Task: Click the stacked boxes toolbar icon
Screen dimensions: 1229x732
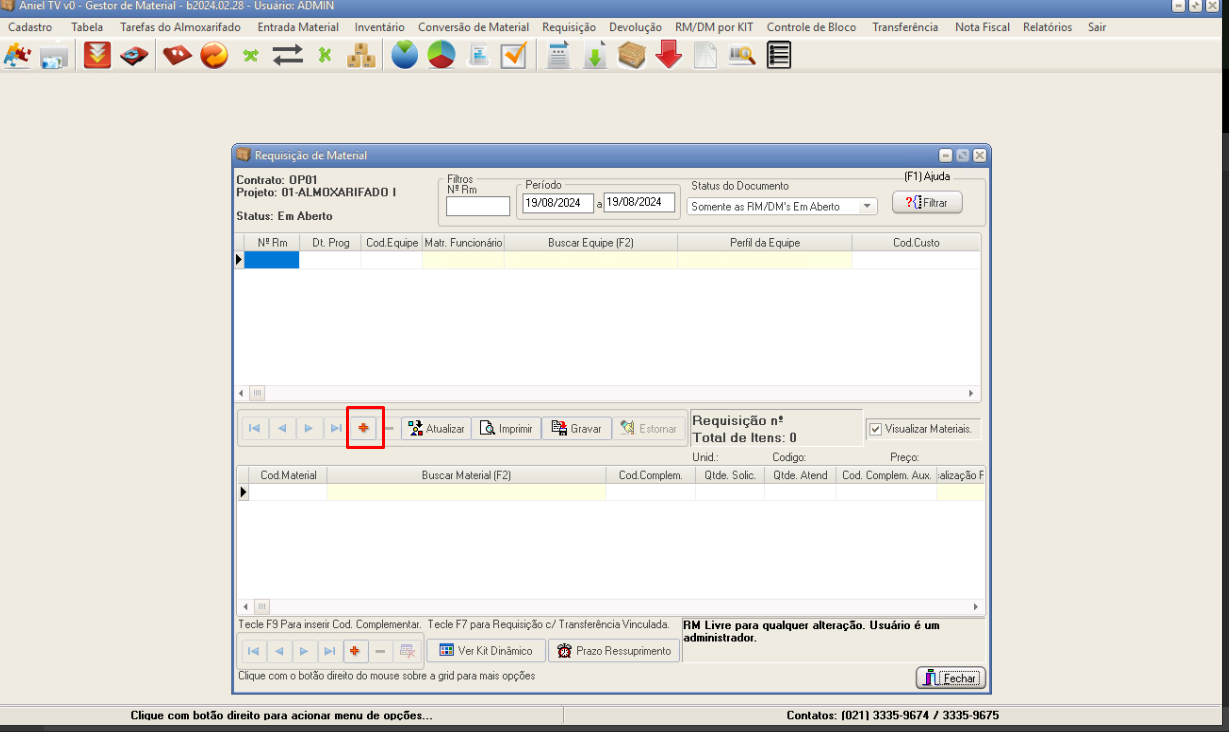Action: 361,56
